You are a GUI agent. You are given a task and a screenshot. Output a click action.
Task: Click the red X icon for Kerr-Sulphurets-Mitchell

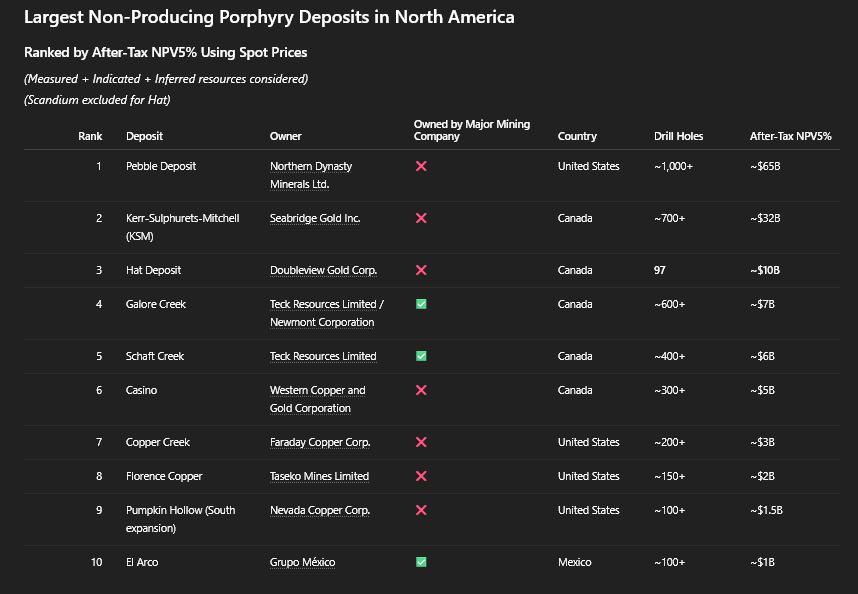pos(421,218)
